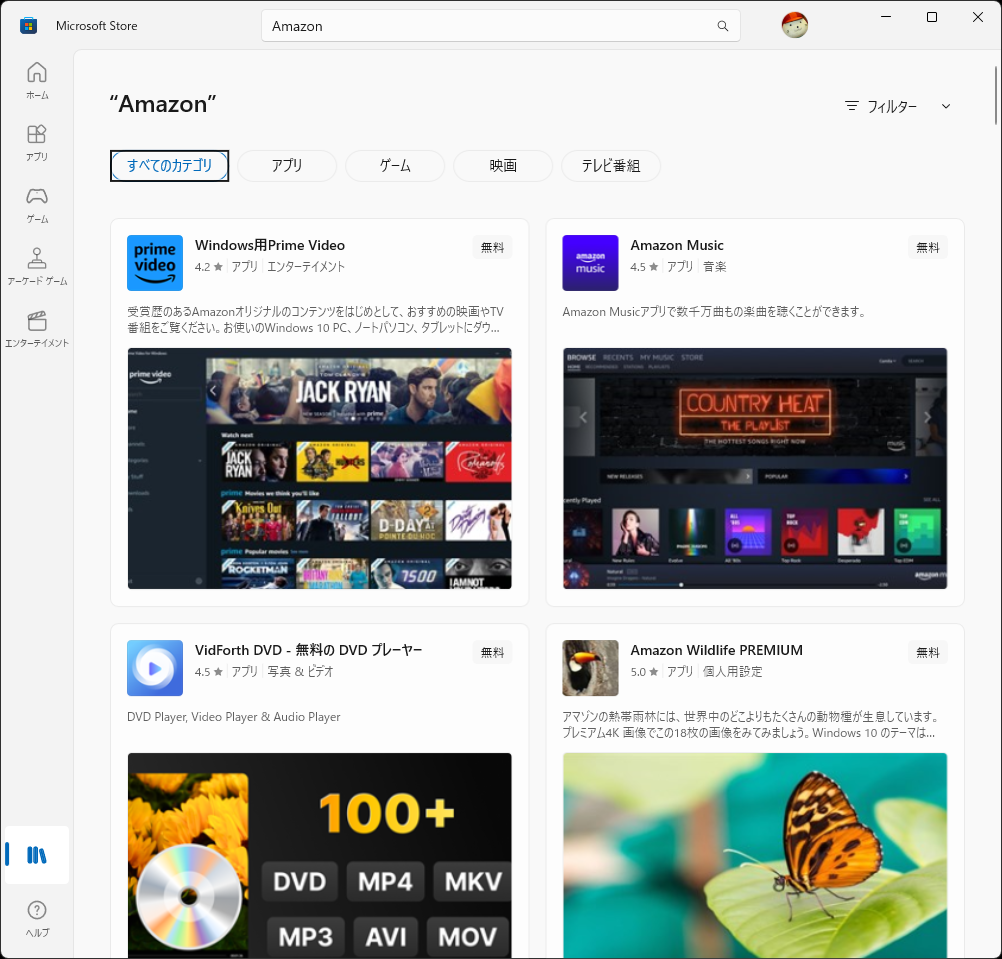
Task: Open Help (ヘルプ) in sidebar
Action: pos(37,918)
